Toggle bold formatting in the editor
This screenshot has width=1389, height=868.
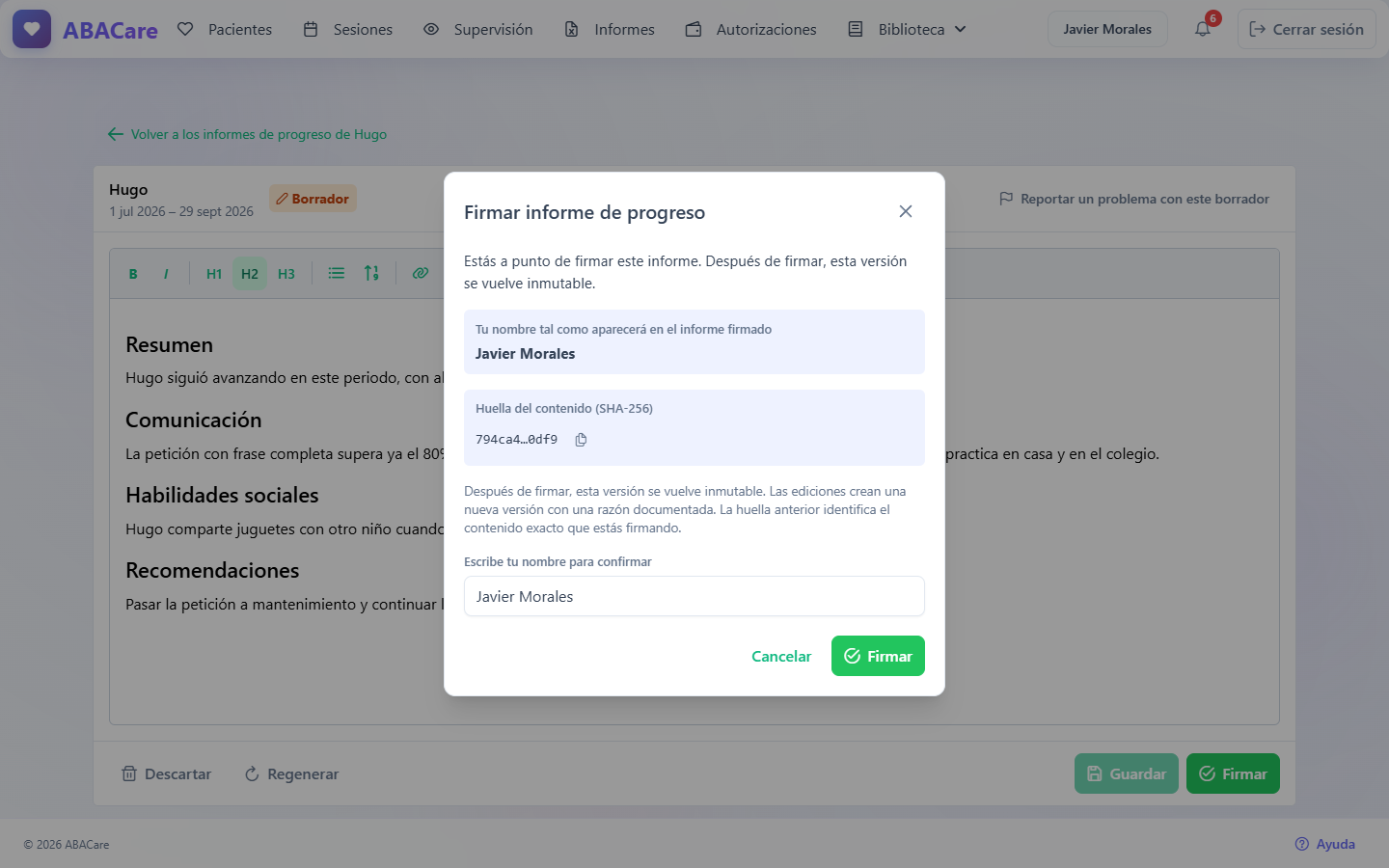[x=133, y=274]
